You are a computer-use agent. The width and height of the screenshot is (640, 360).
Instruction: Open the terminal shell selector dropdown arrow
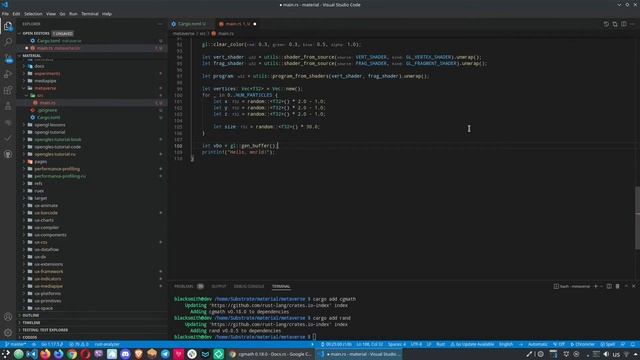tap(601, 286)
